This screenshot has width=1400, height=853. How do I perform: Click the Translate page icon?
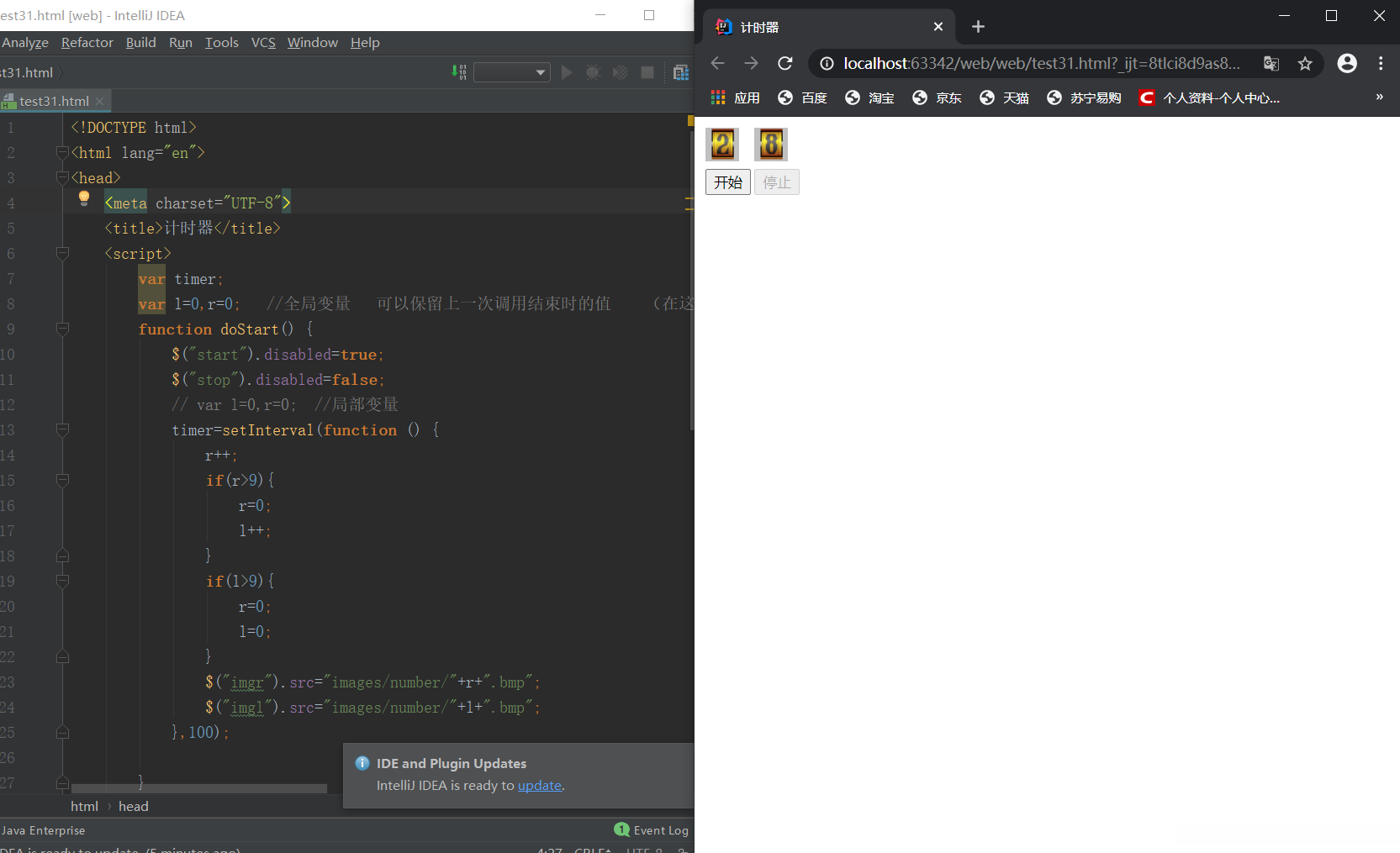[1271, 64]
